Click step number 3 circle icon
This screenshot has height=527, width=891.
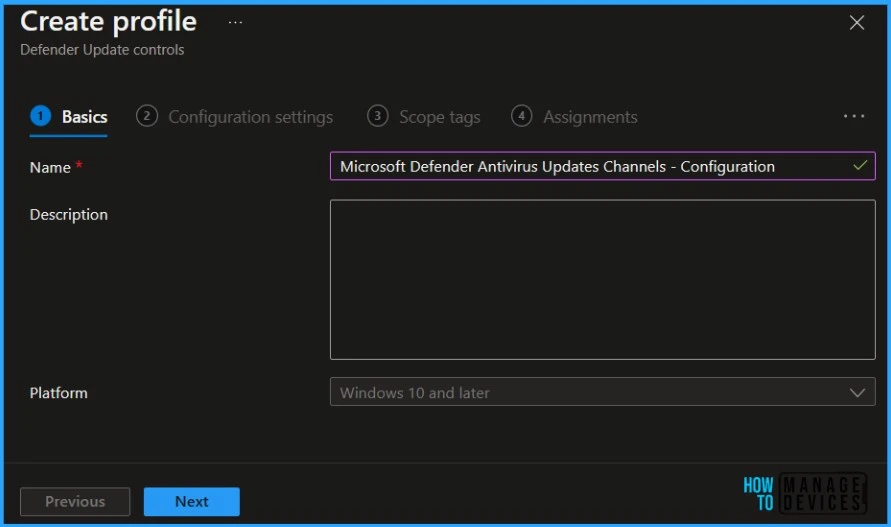coord(377,116)
